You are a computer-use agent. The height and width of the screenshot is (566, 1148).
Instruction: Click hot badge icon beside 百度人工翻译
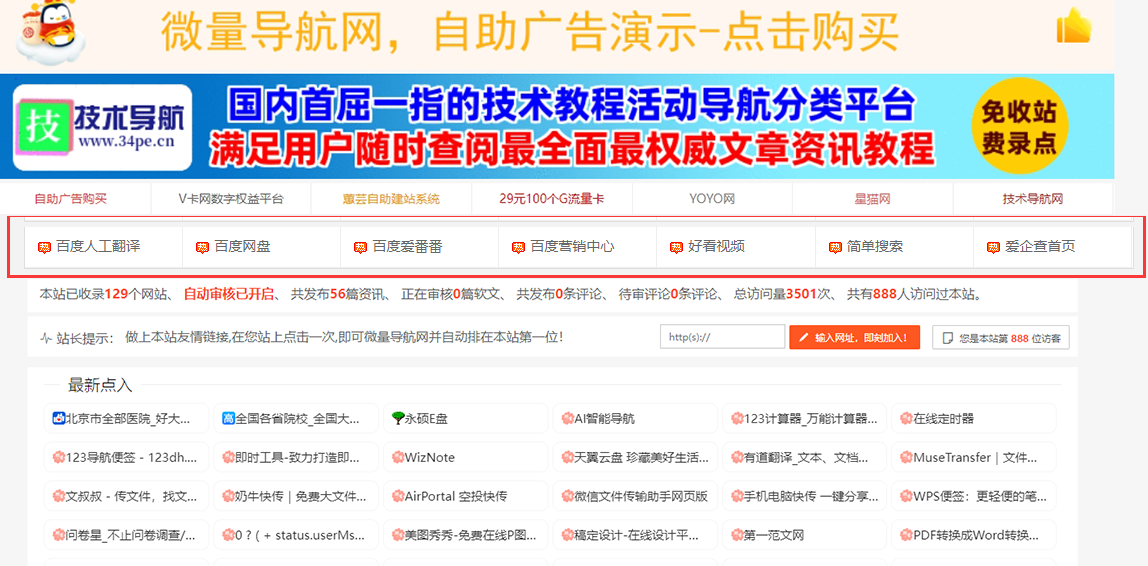tap(44, 247)
